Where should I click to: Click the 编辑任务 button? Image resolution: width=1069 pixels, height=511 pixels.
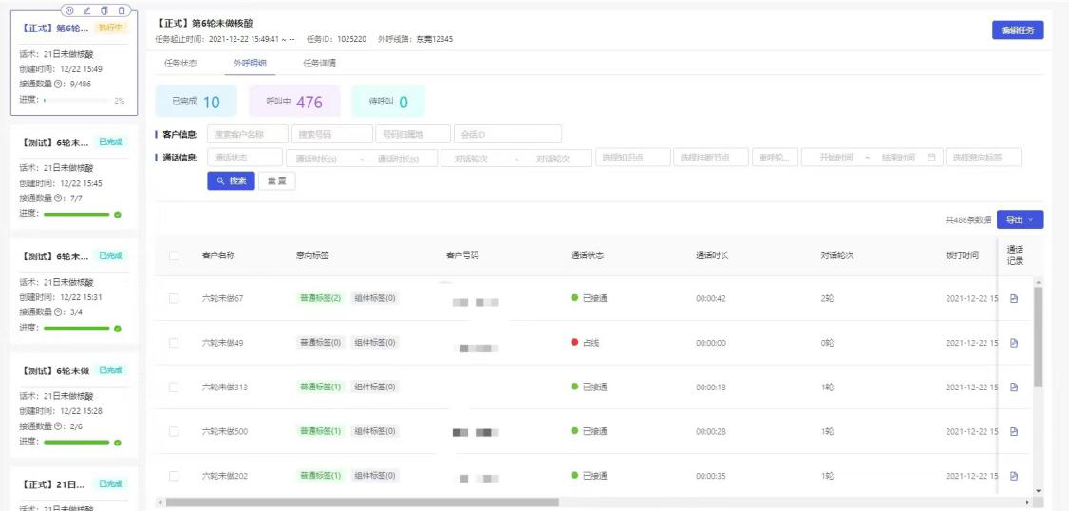(x=1017, y=30)
